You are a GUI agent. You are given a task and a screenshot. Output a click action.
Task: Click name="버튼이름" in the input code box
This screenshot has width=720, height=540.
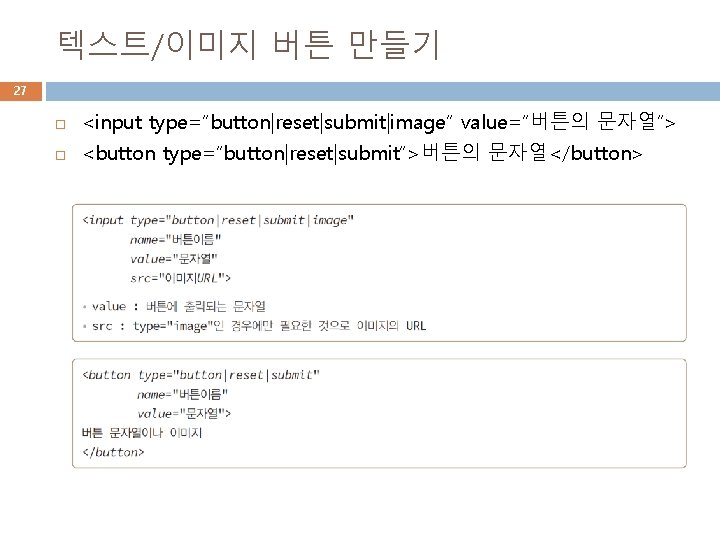pos(175,239)
